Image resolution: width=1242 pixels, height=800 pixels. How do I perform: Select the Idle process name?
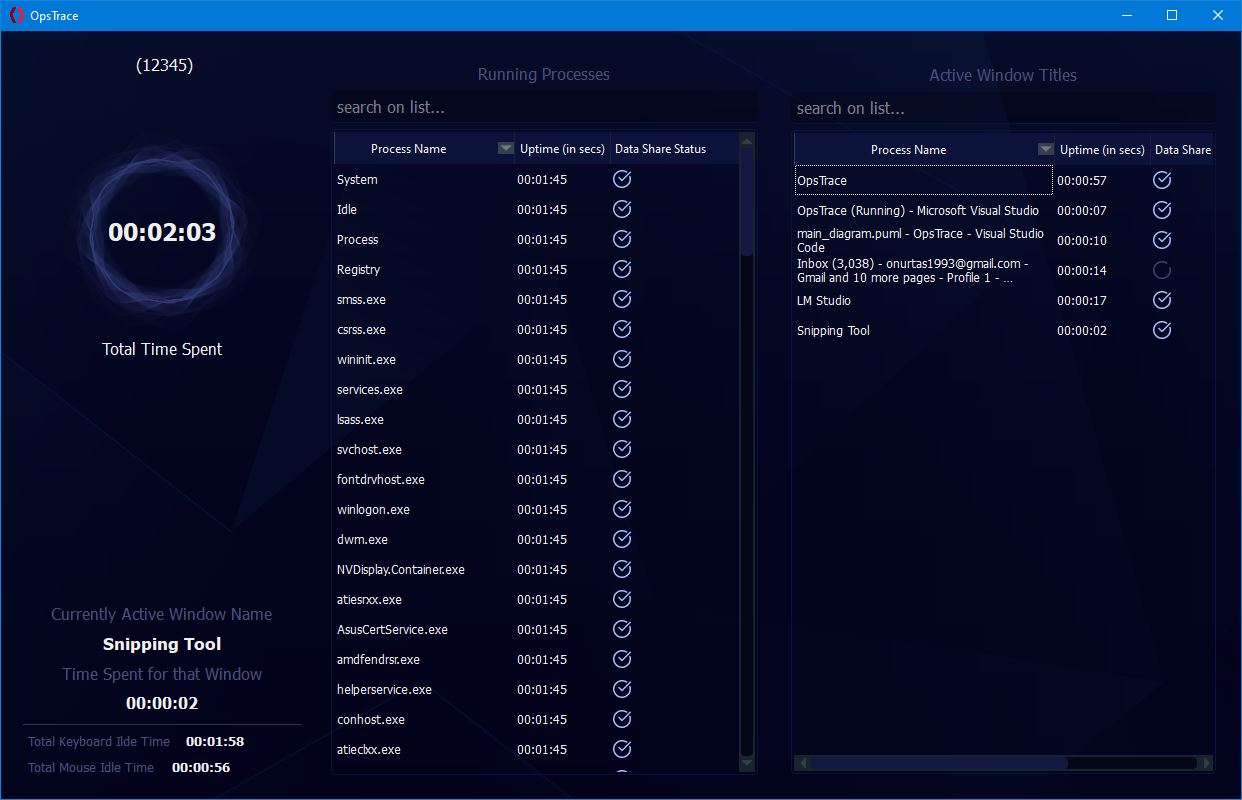[347, 210]
